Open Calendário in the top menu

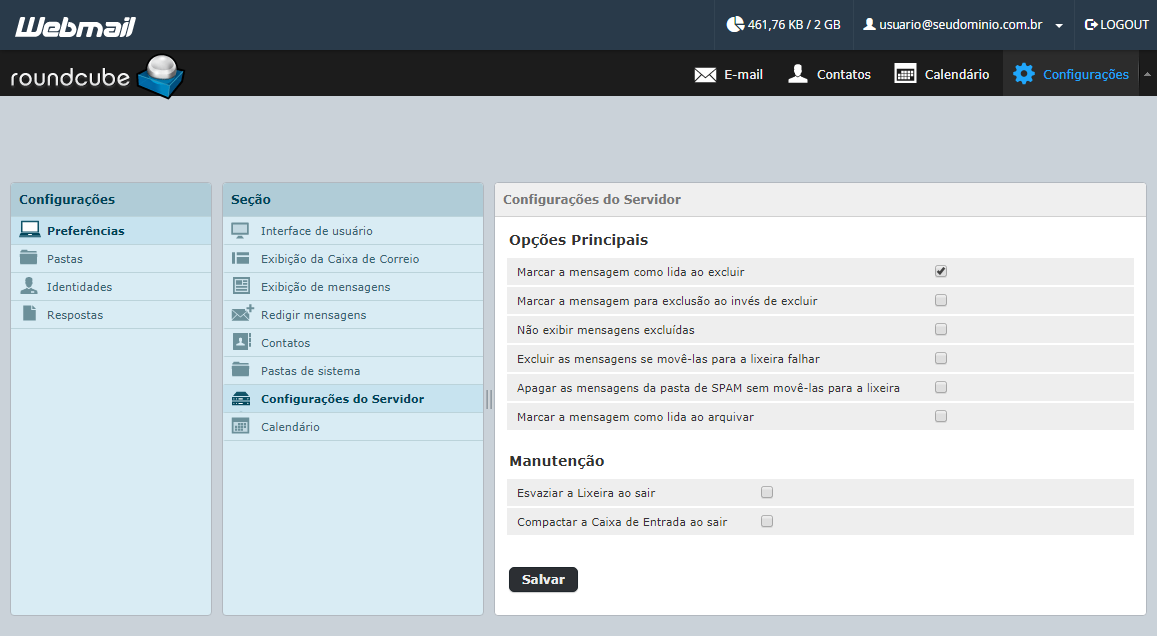942,74
